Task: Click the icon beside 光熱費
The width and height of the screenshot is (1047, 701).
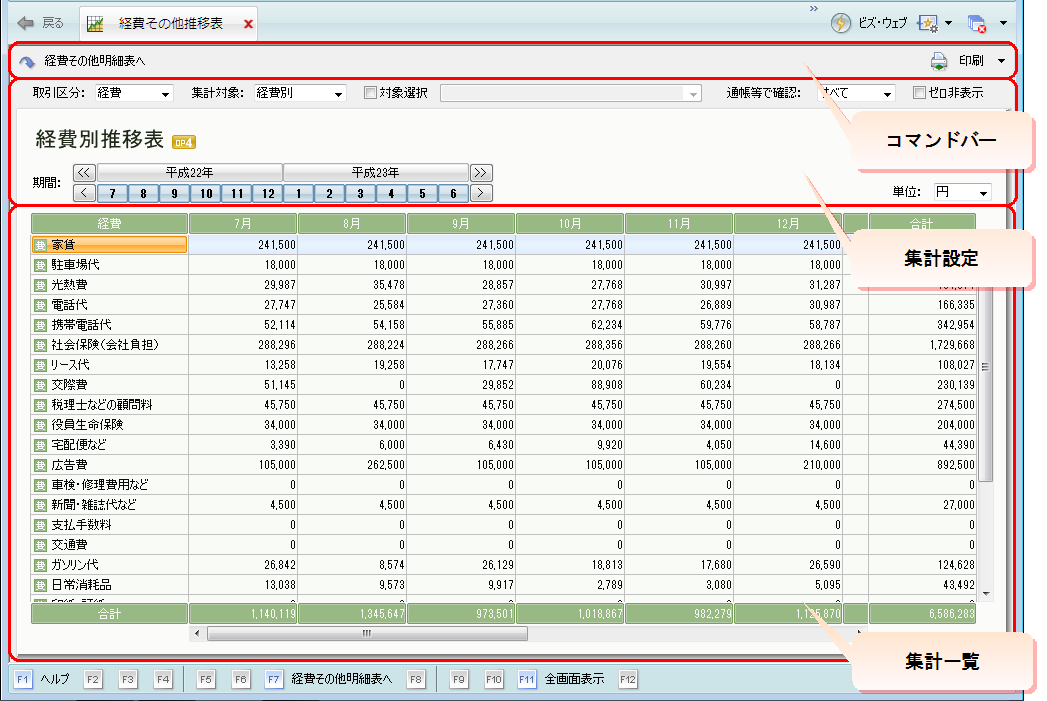Action: [41, 285]
